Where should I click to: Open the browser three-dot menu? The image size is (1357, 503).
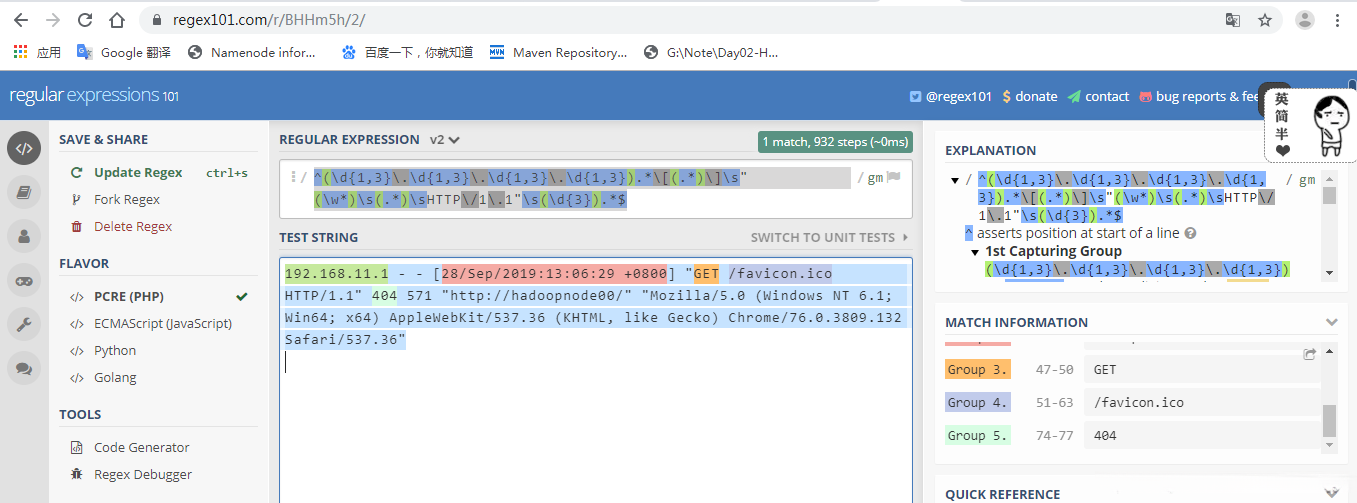(1338, 20)
